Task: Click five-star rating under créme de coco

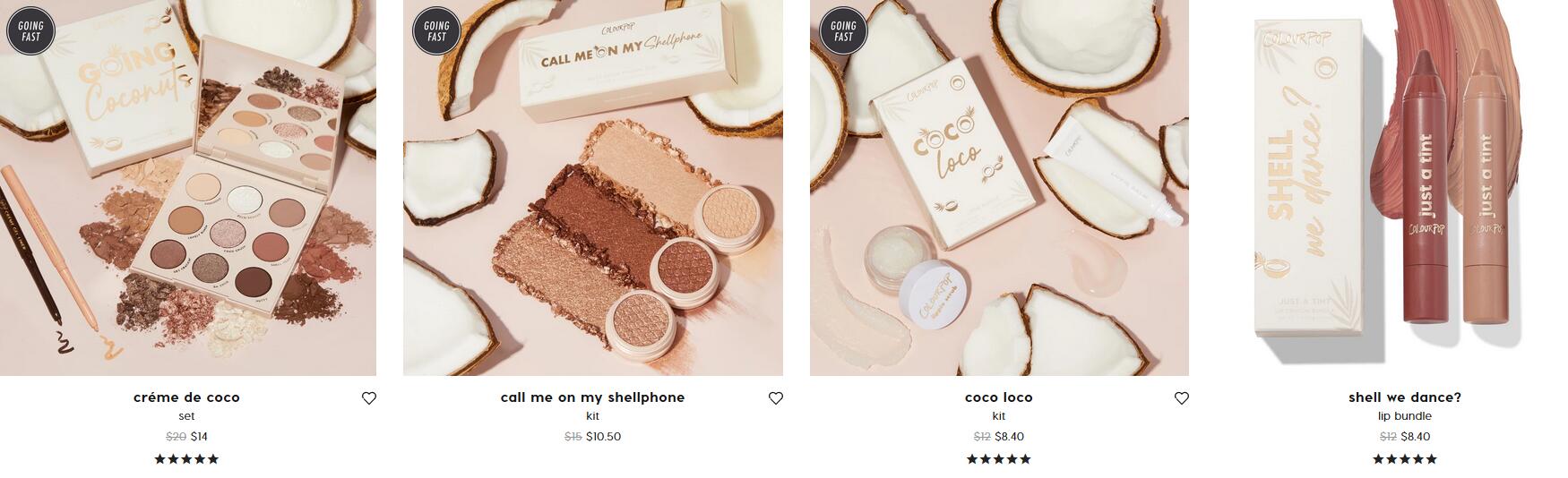Action: (186, 459)
